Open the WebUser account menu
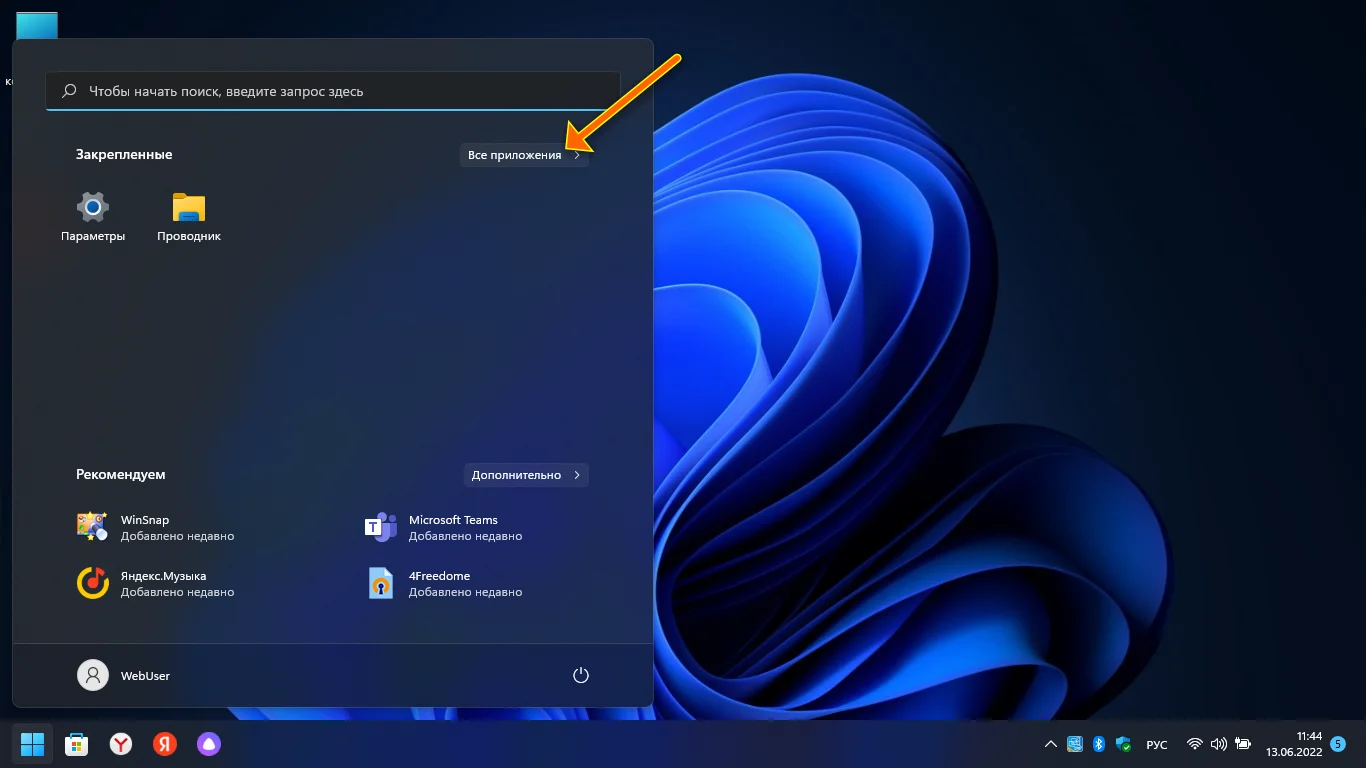Image resolution: width=1366 pixels, height=768 pixels. [x=124, y=676]
